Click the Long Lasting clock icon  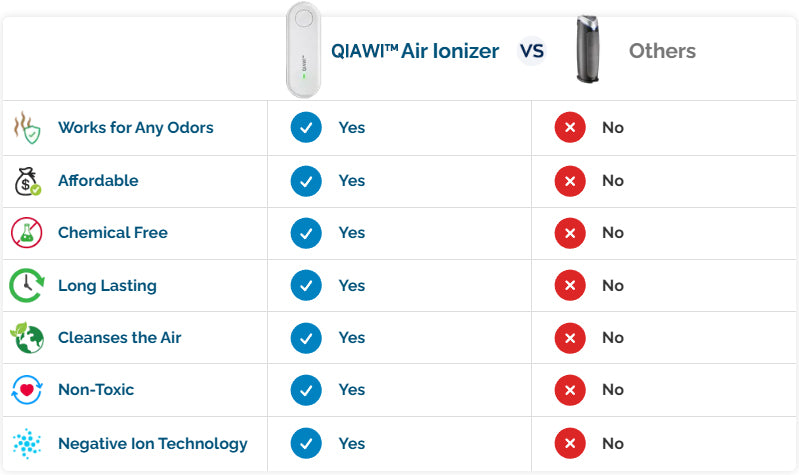click(27, 286)
